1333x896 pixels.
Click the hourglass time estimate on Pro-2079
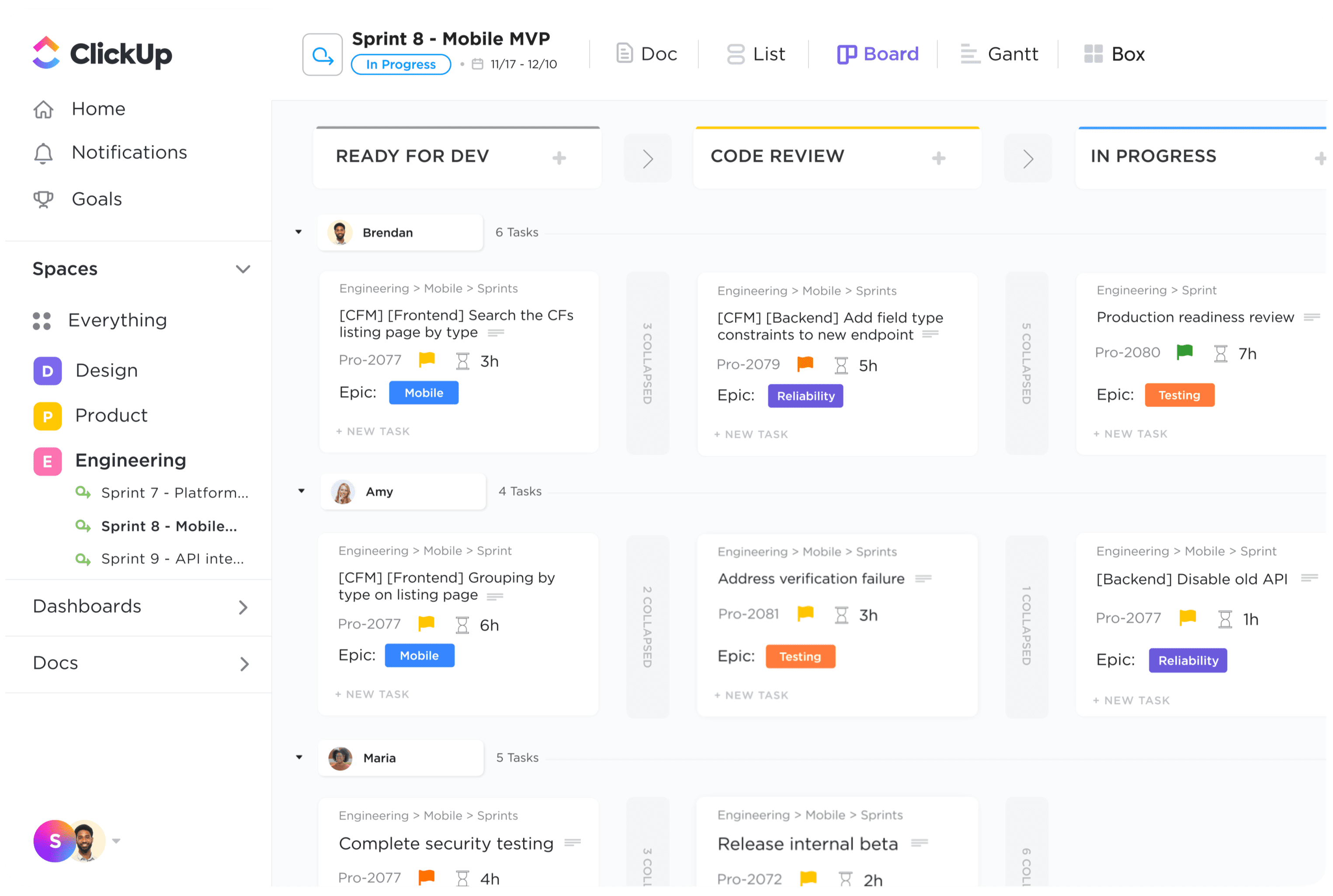pos(841,366)
